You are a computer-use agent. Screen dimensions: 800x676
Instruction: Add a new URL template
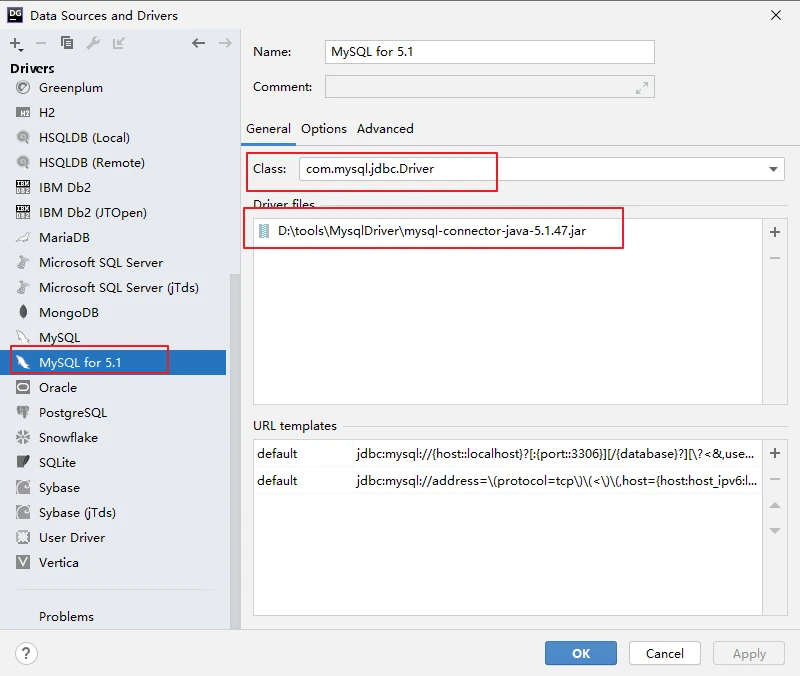pyautogui.click(x=774, y=453)
